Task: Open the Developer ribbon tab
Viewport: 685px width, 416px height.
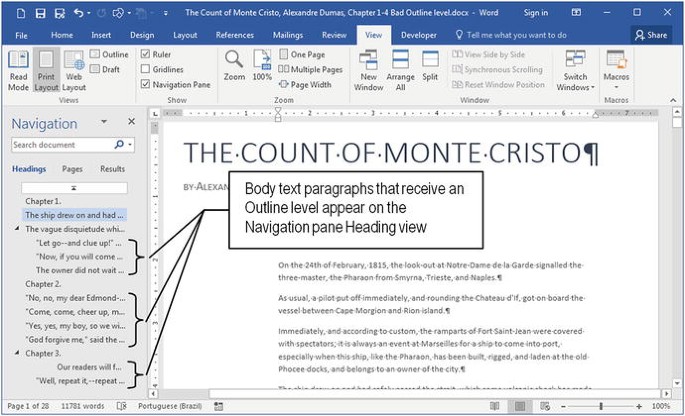Action: coord(419,35)
